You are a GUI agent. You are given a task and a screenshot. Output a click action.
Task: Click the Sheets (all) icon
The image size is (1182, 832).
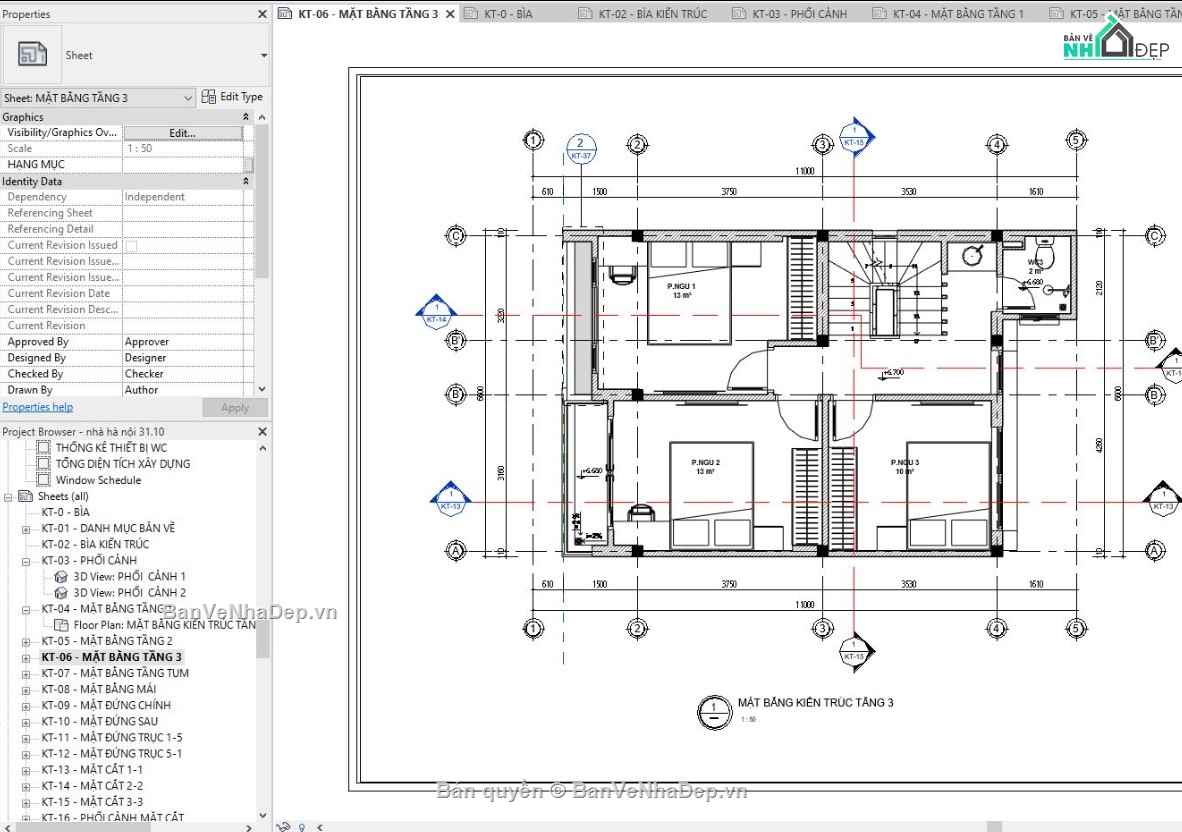pyautogui.click(x=26, y=497)
